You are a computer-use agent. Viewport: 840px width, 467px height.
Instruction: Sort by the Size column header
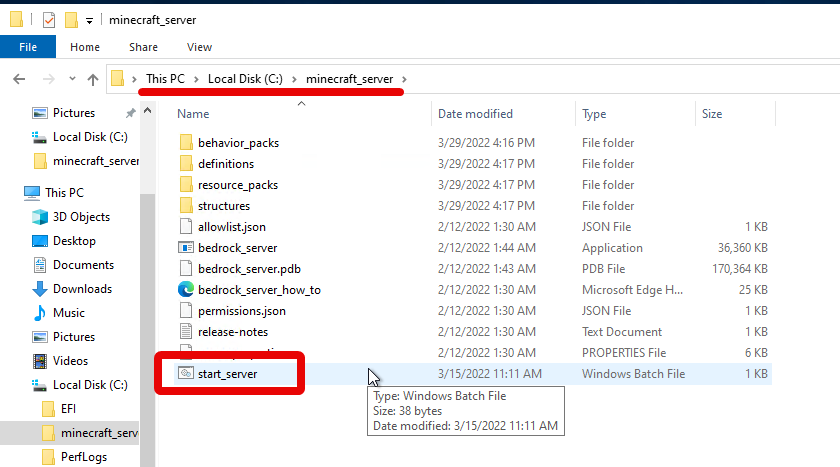(x=712, y=114)
